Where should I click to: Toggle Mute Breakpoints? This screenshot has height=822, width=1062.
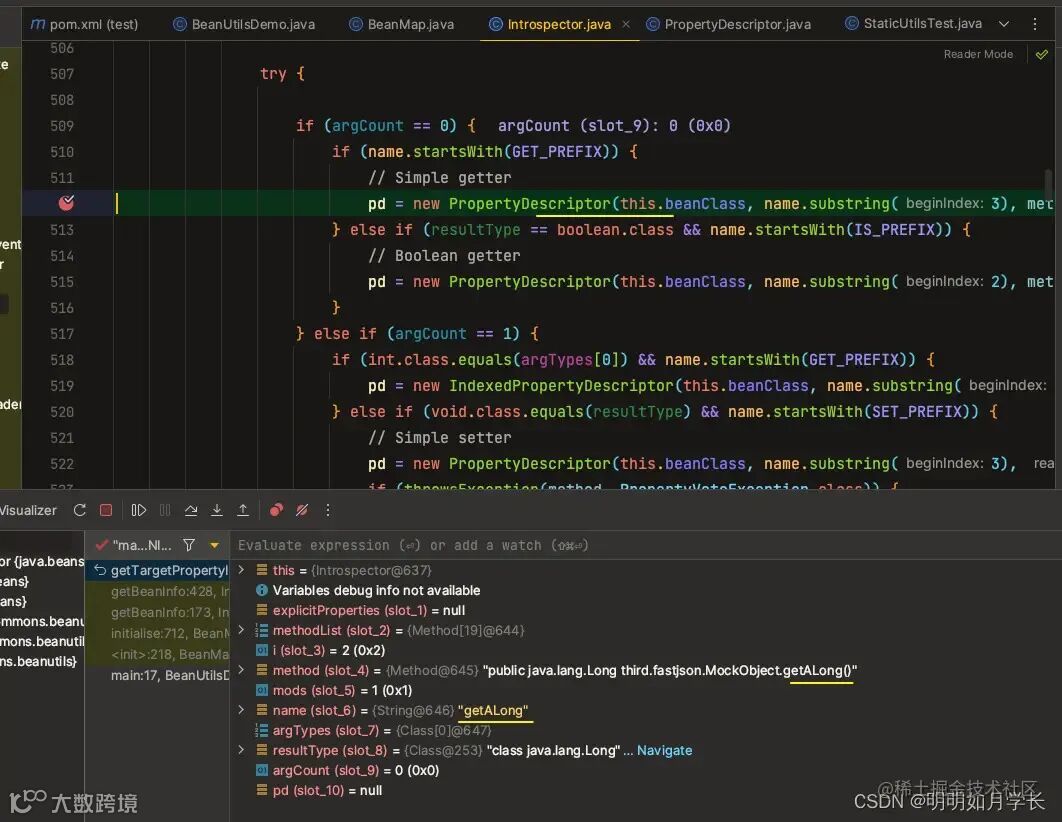click(x=302, y=510)
